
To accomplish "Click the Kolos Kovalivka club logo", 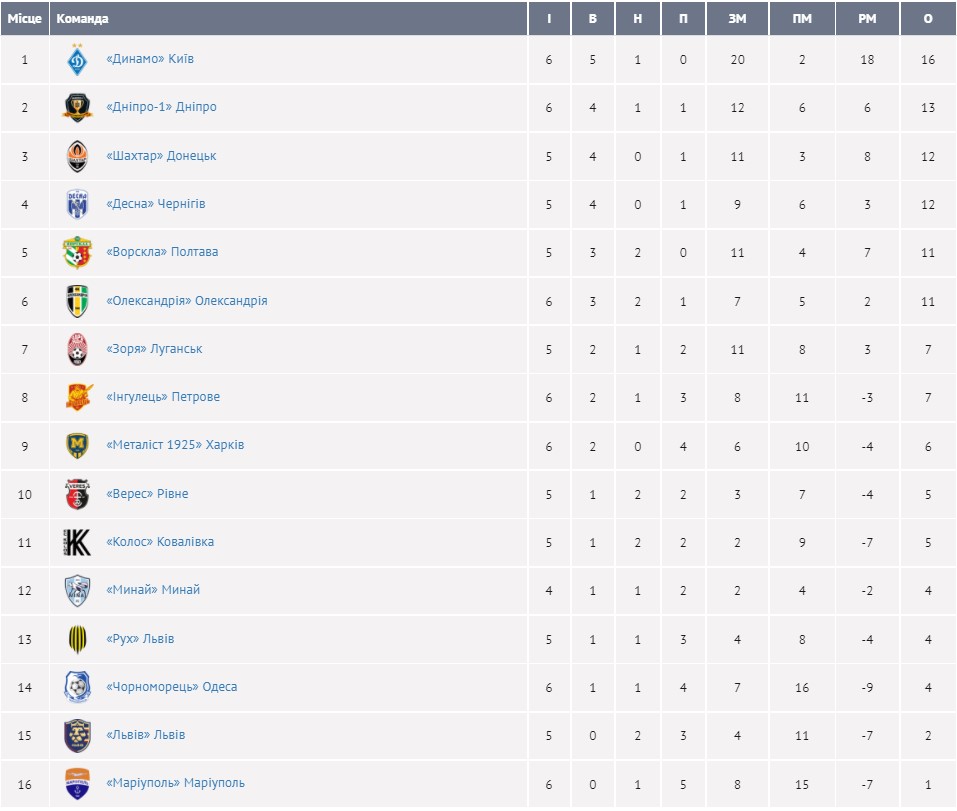I will point(77,542).
